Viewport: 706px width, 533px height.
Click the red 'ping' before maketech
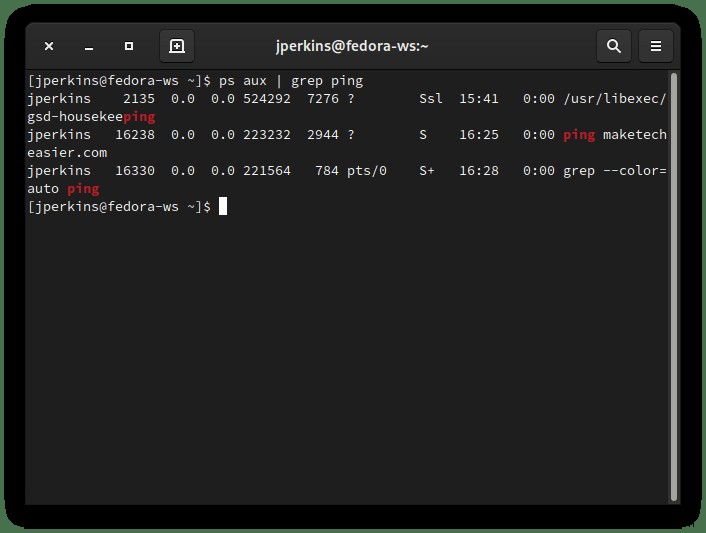coord(579,135)
